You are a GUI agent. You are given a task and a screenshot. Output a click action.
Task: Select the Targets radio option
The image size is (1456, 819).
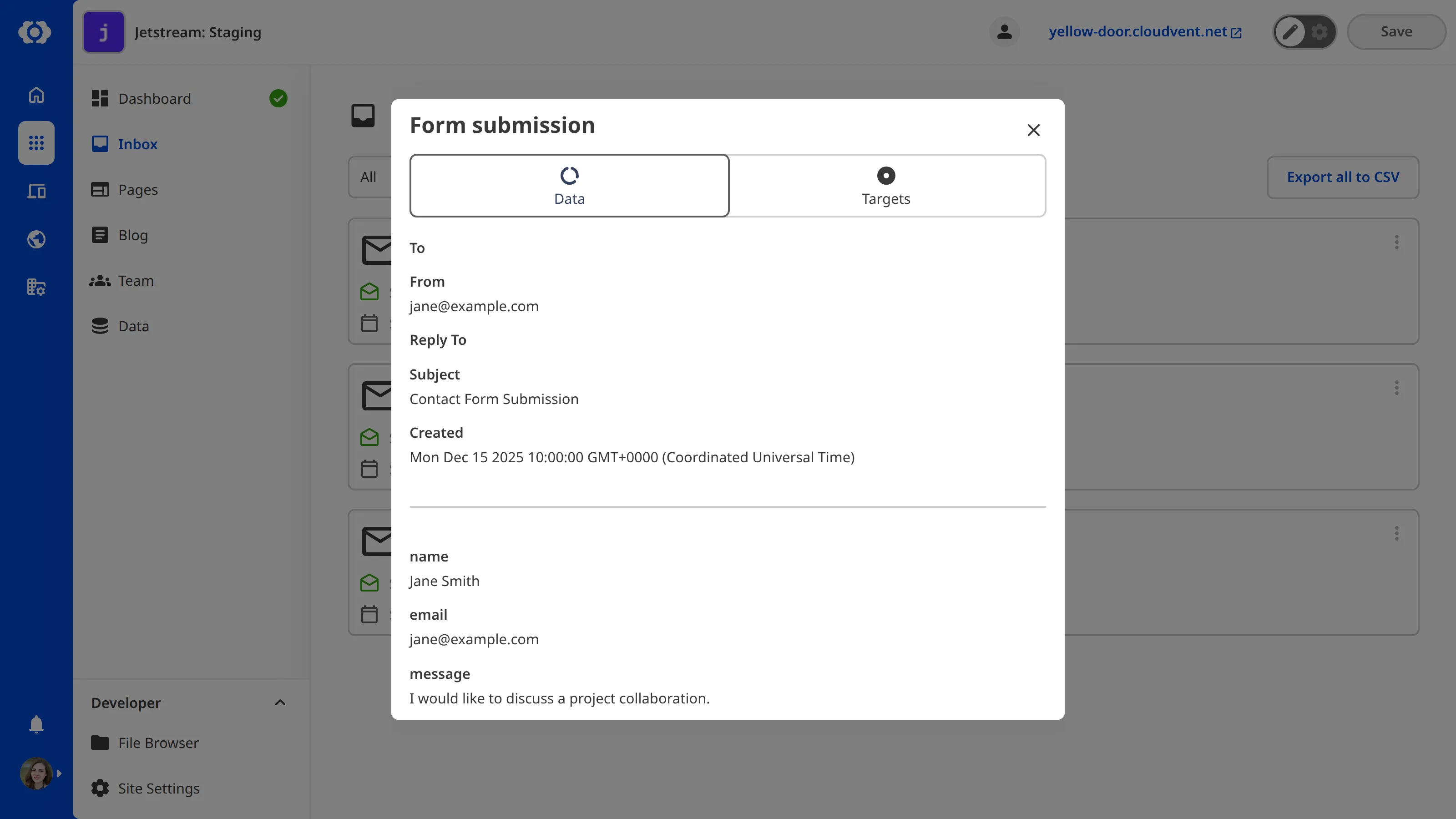[x=885, y=185]
